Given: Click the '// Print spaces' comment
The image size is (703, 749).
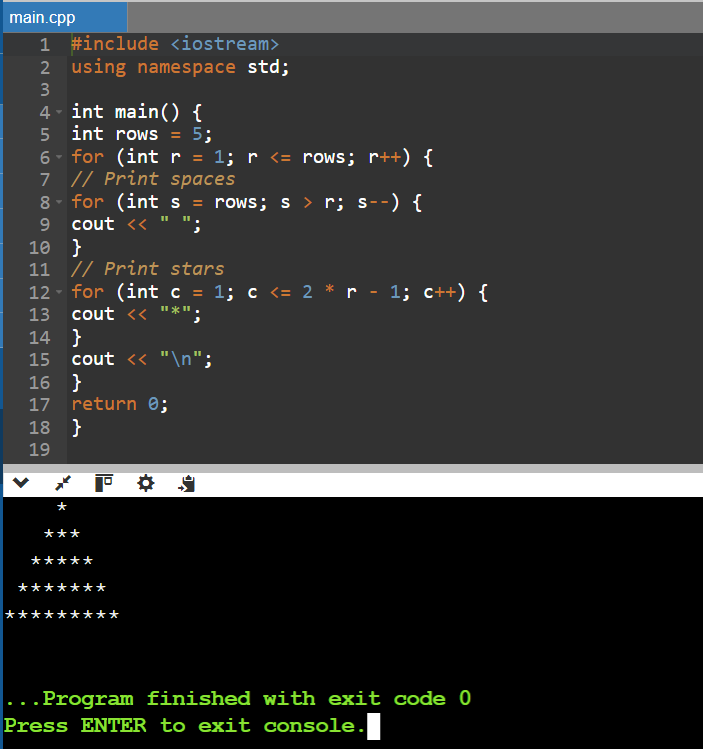Looking at the screenshot, I should coord(153,179).
